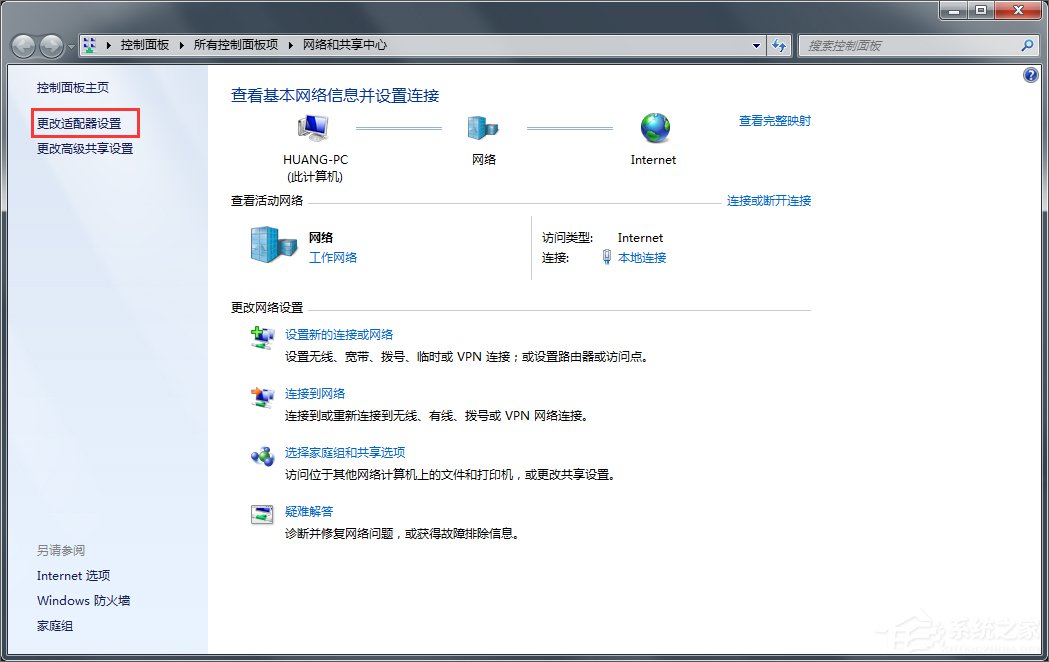Click the Internet globe icon
The width and height of the screenshot is (1049, 662).
(x=654, y=128)
